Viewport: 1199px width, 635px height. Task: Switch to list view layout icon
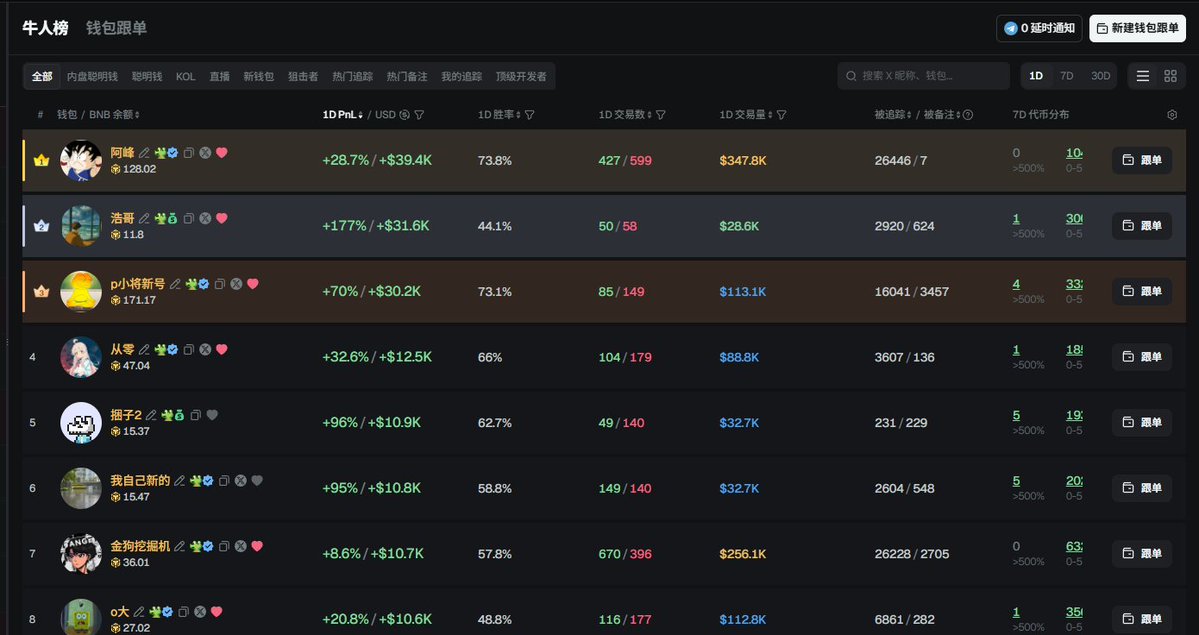click(1142, 76)
